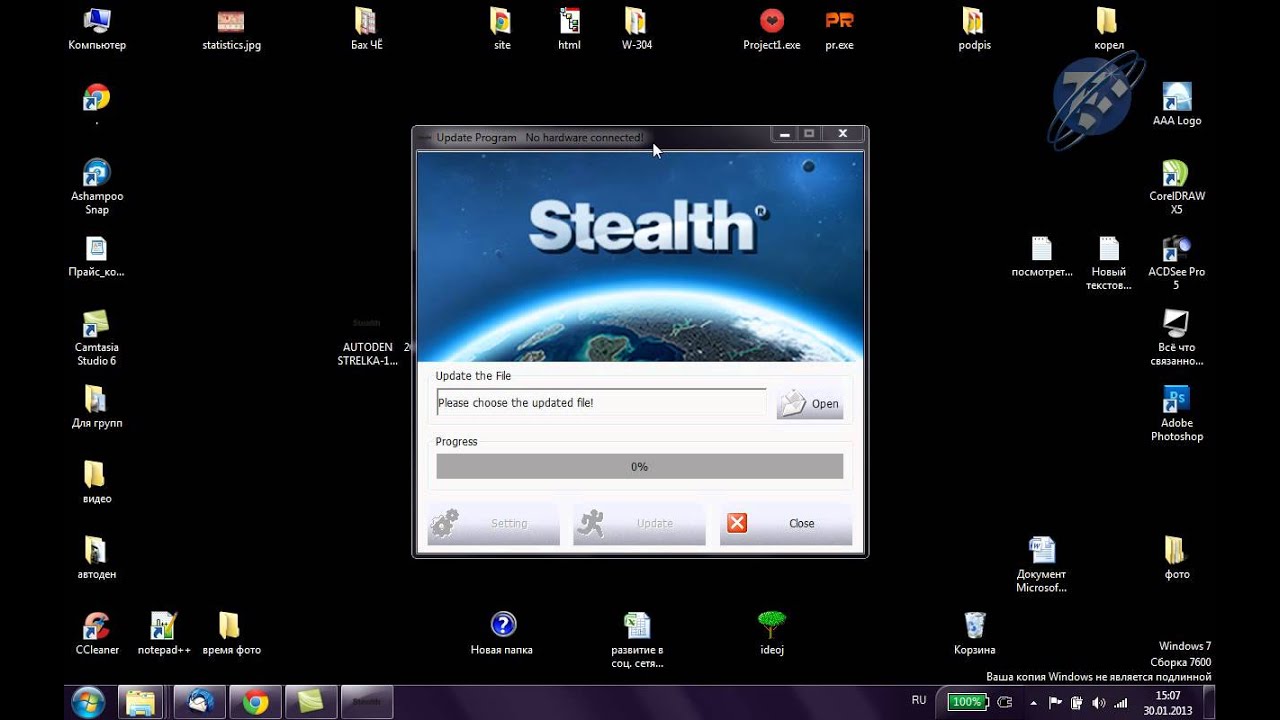Select the Всё что связанно... shortcut

coord(1177,338)
